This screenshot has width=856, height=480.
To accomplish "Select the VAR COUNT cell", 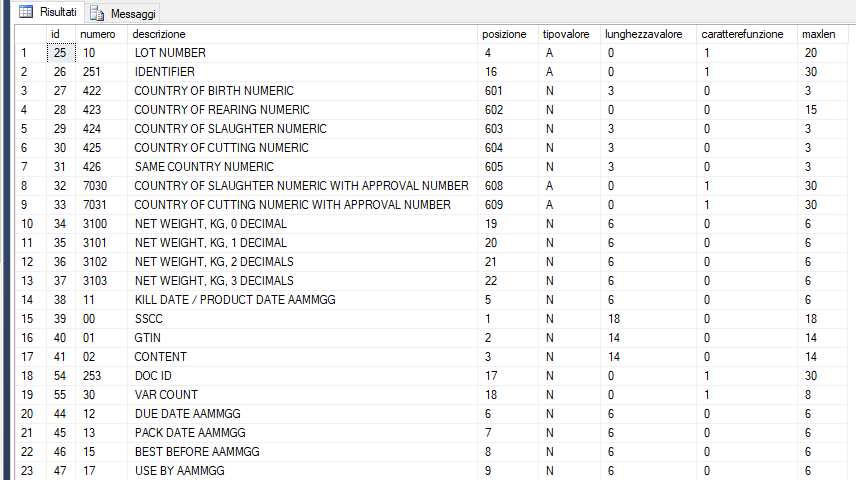I will [x=166, y=395].
